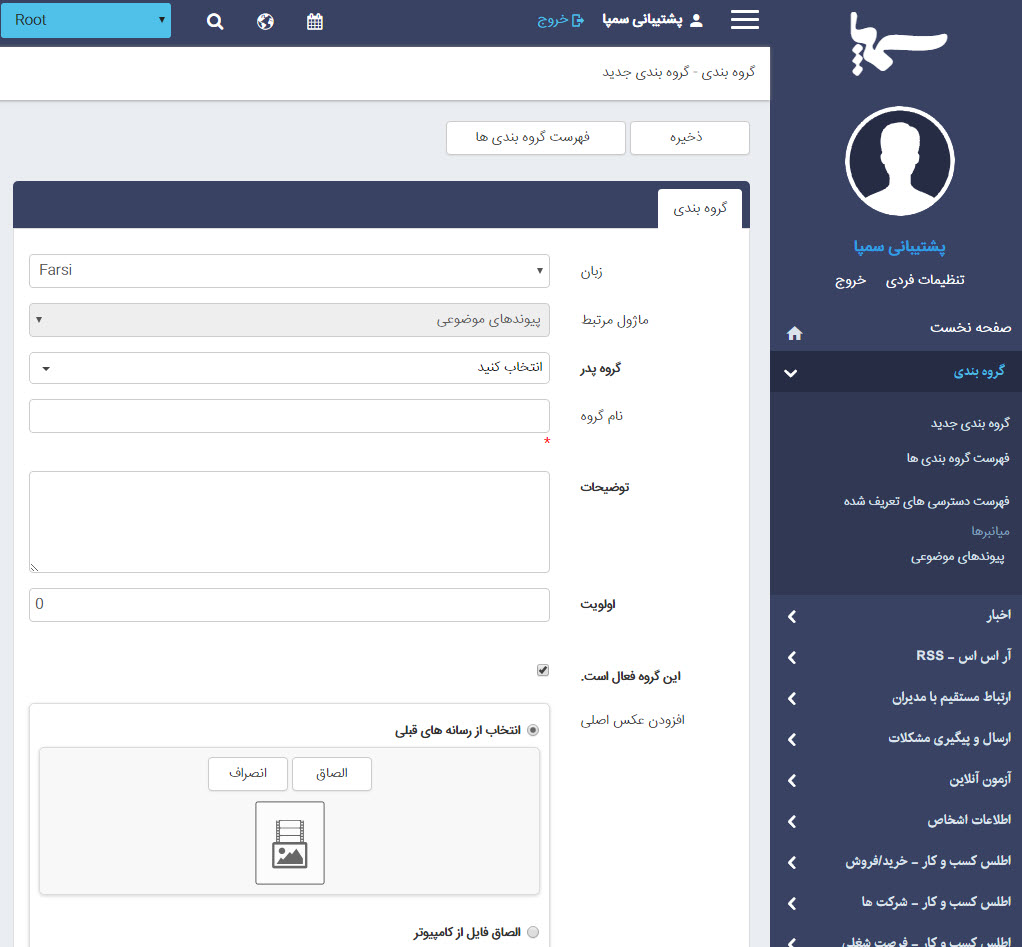Select الصاق فایل از کامپیوتر radio option
1022x947 pixels.
(533, 932)
